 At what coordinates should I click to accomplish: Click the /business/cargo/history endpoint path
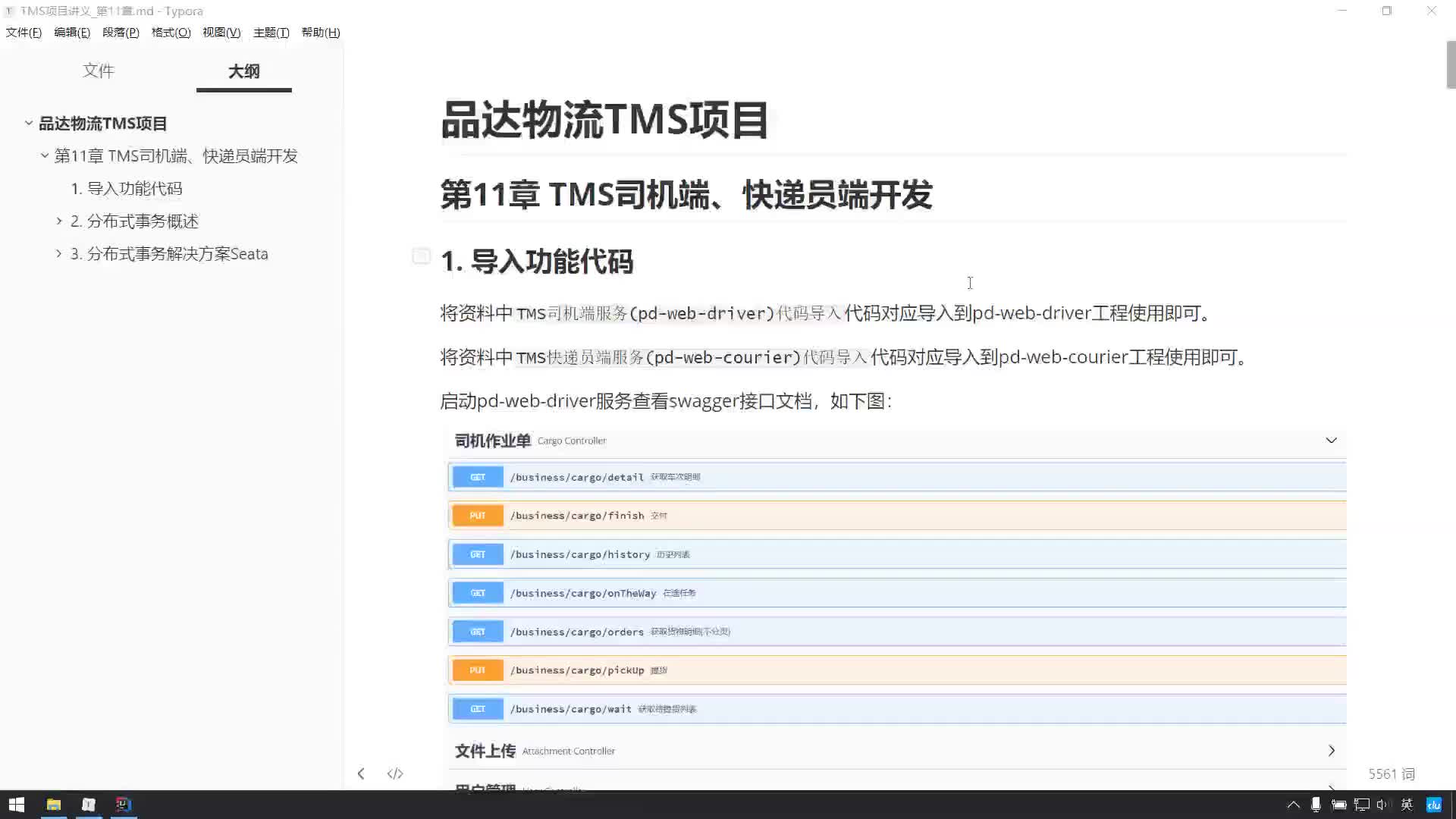pos(580,554)
